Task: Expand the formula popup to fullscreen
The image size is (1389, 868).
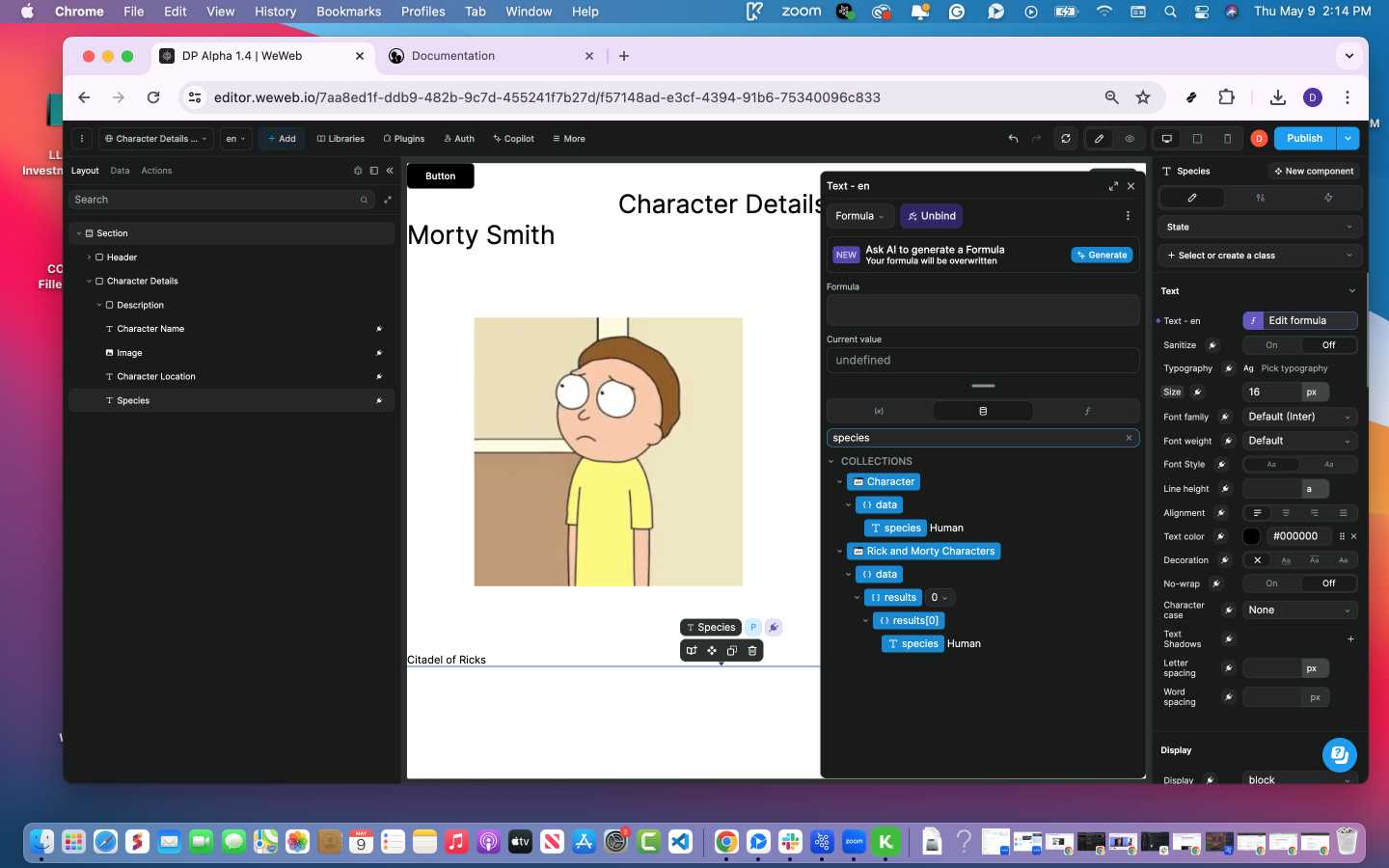Action: pyautogui.click(x=1113, y=186)
